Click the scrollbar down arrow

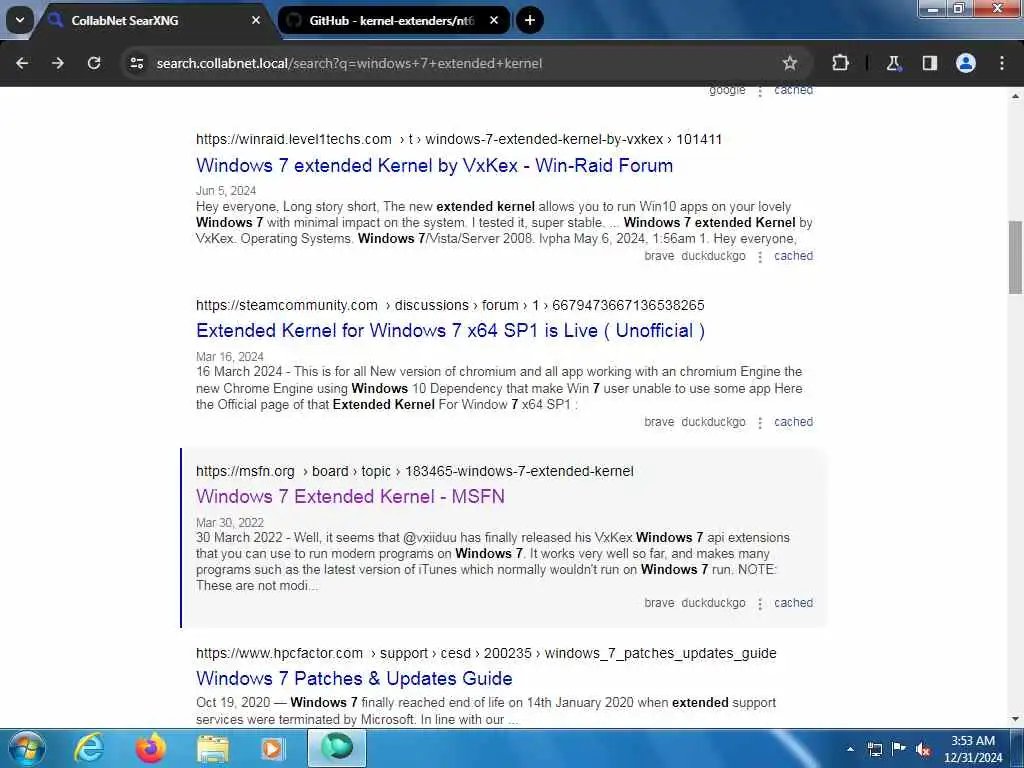pyautogui.click(x=1016, y=720)
